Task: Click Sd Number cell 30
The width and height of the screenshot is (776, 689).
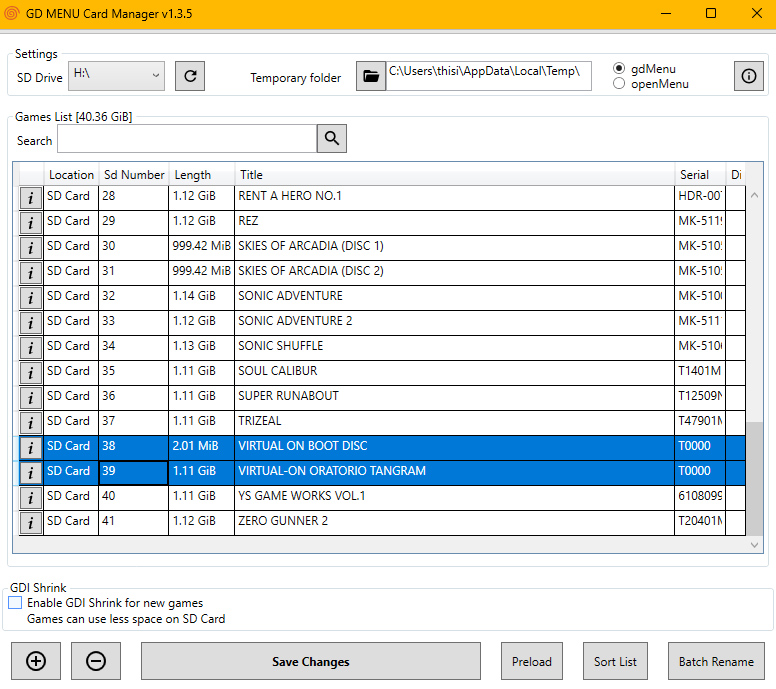Action: (x=134, y=248)
